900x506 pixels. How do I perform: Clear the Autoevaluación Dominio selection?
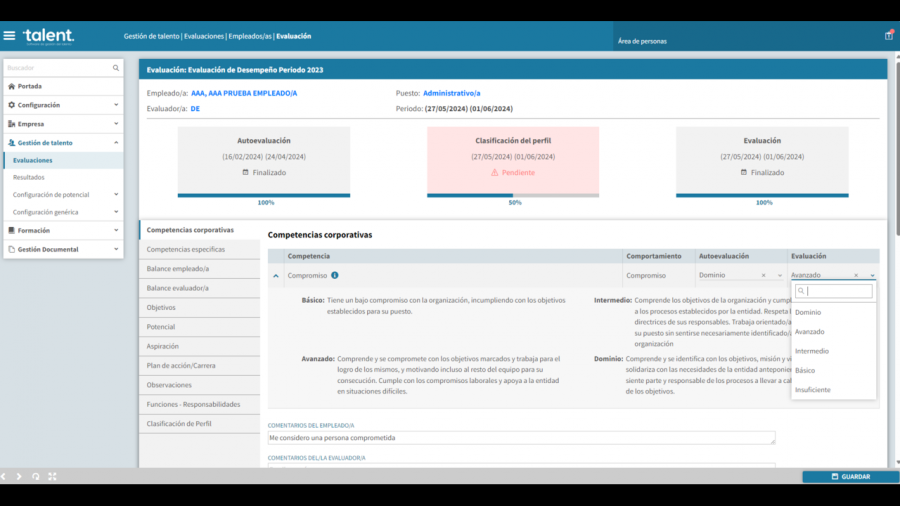click(x=763, y=275)
